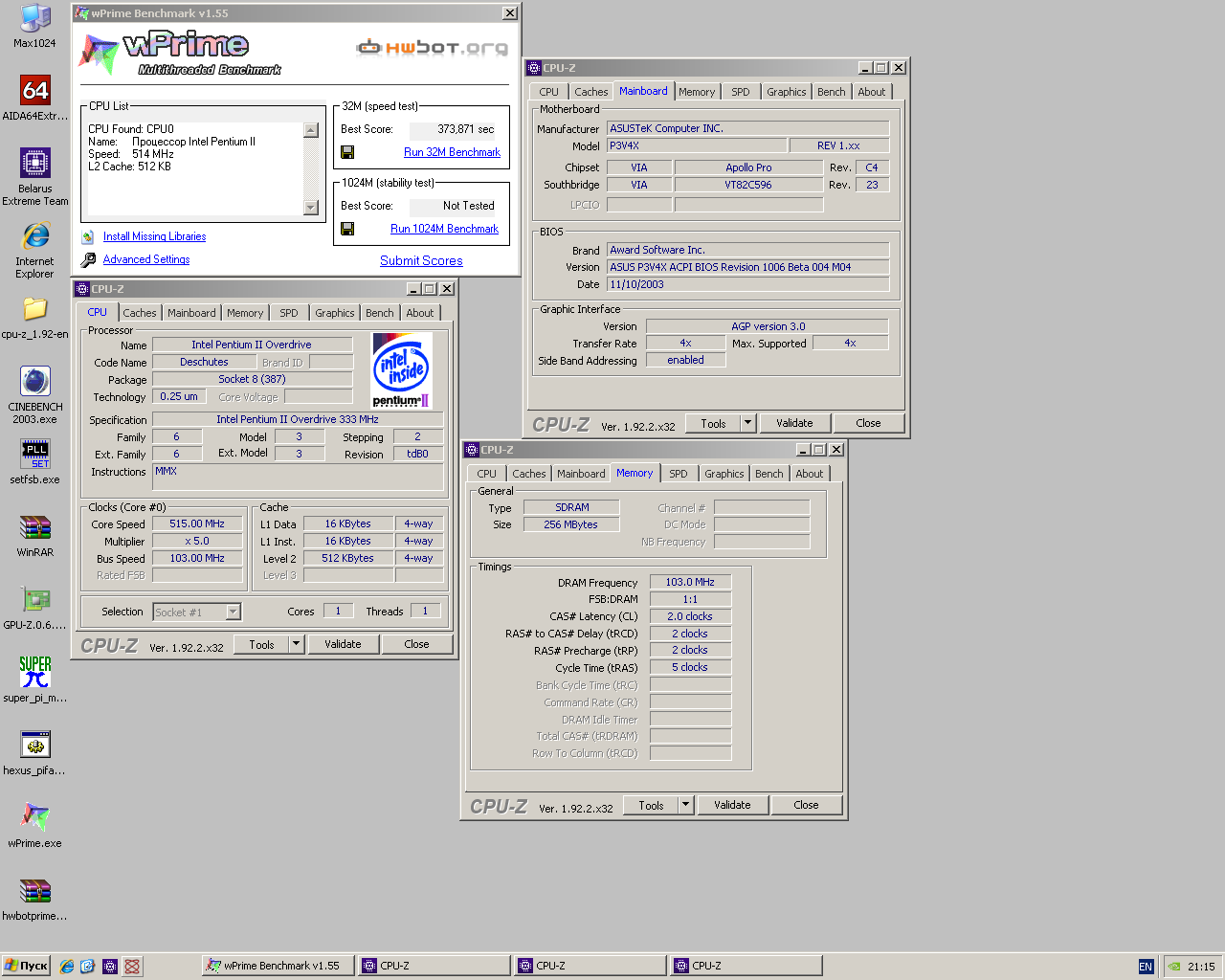
Task: Click Validate in Mainboard CPU-Z window
Action: (x=794, y=423)
